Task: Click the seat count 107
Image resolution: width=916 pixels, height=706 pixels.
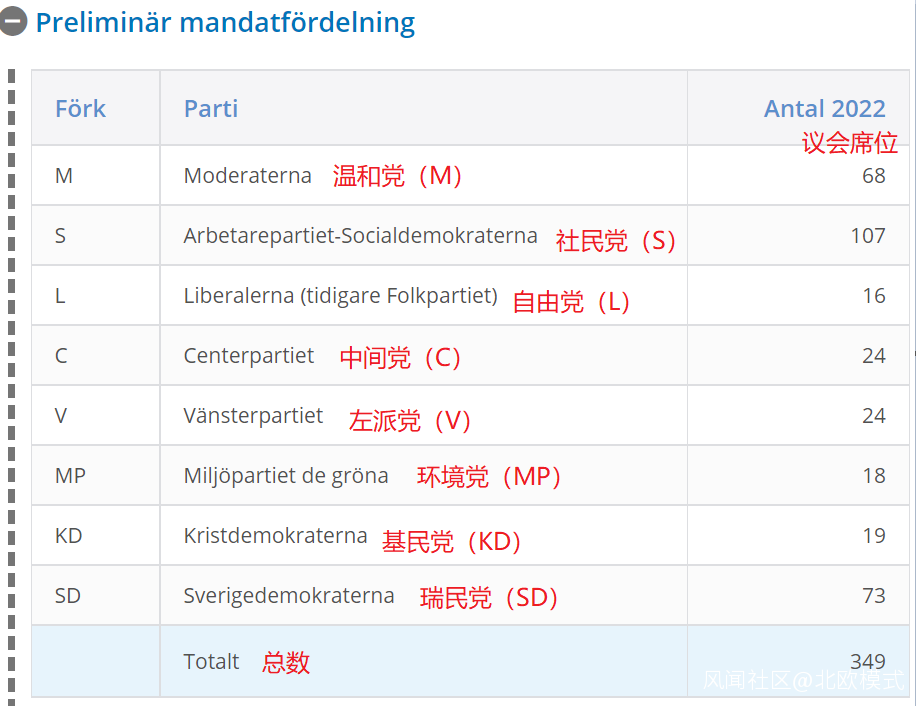Action: (868, 236)
